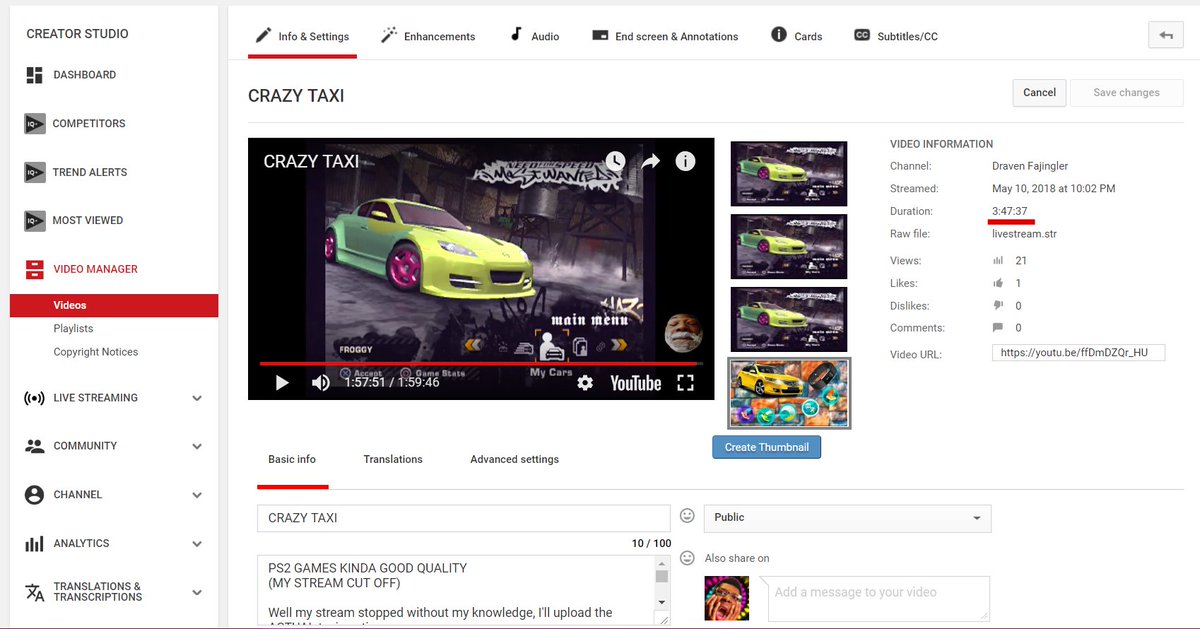Select the Advanced settings tab

coord(515,460)
